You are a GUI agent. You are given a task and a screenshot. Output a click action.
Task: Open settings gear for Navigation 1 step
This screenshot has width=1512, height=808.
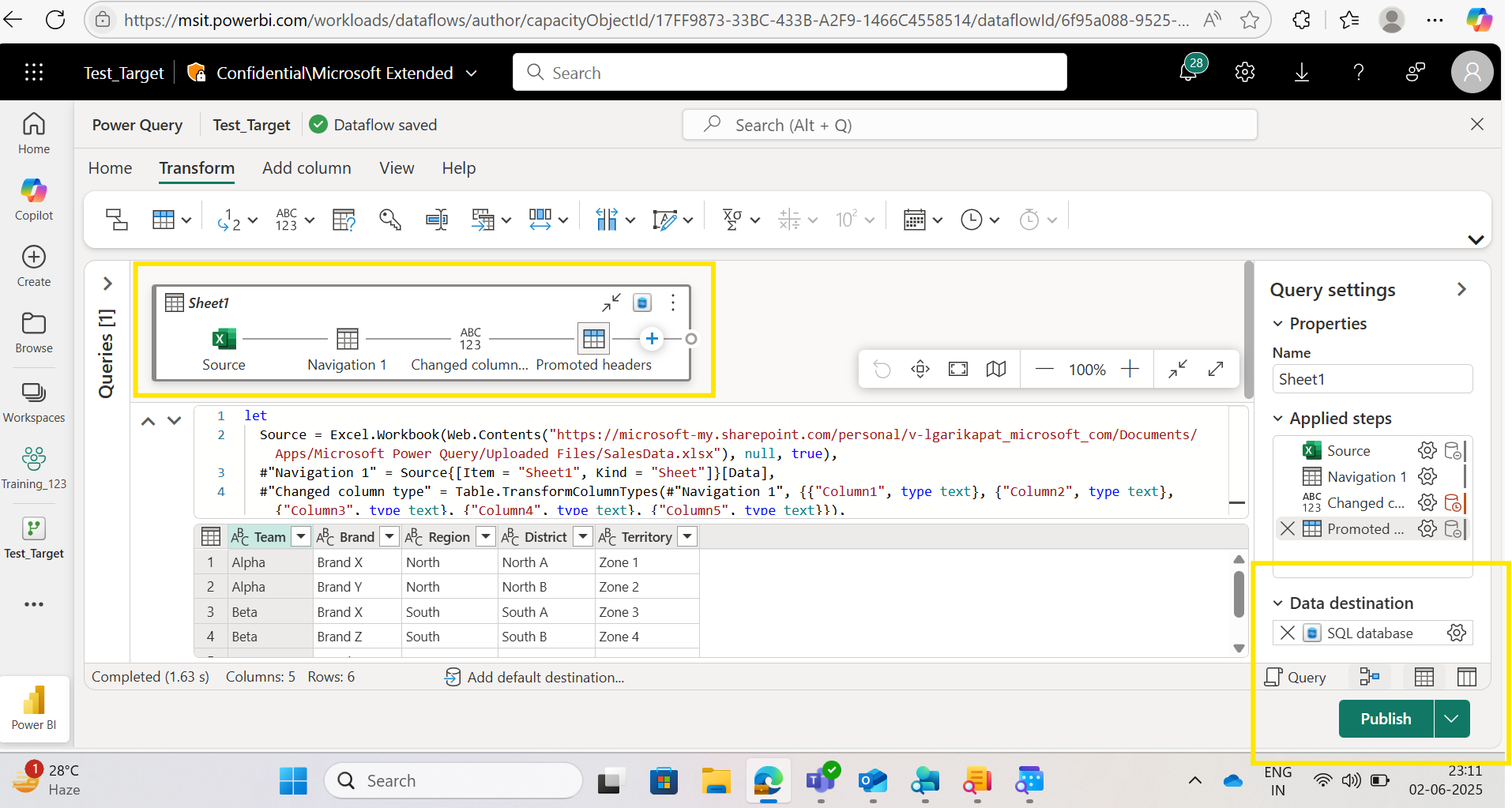tap(1427, 476)
